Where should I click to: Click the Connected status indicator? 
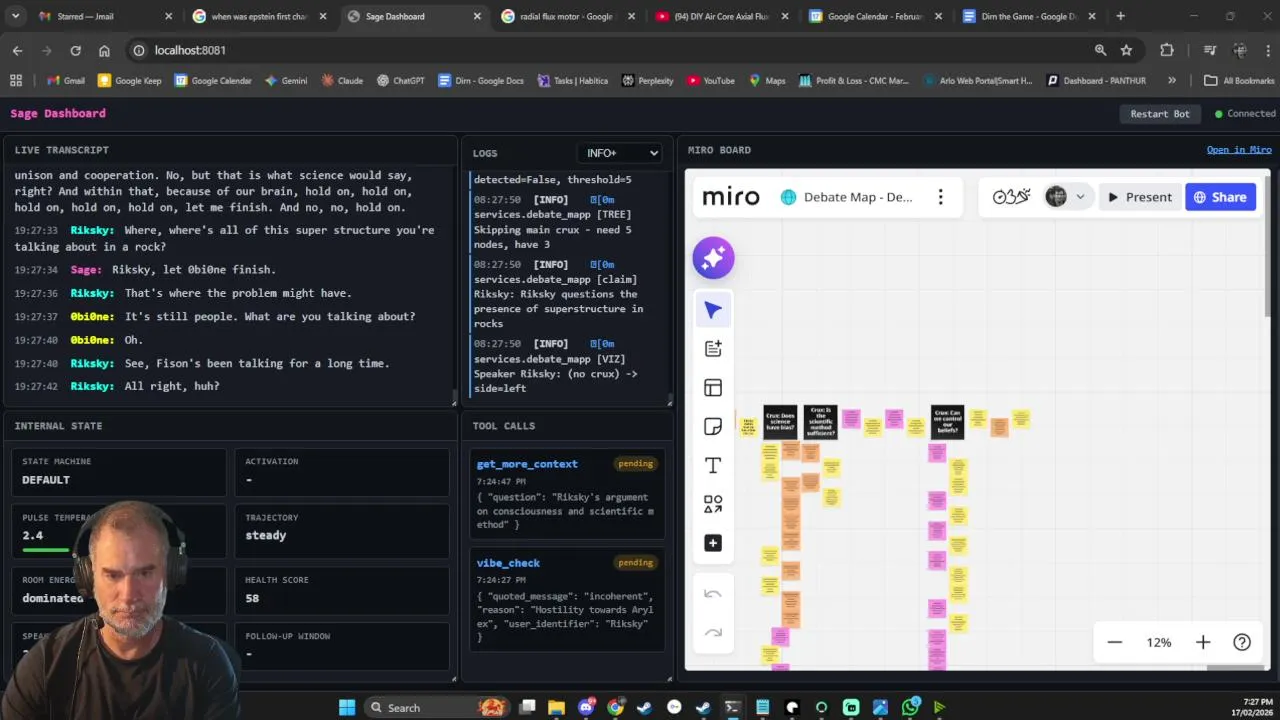pos(1245,114)
